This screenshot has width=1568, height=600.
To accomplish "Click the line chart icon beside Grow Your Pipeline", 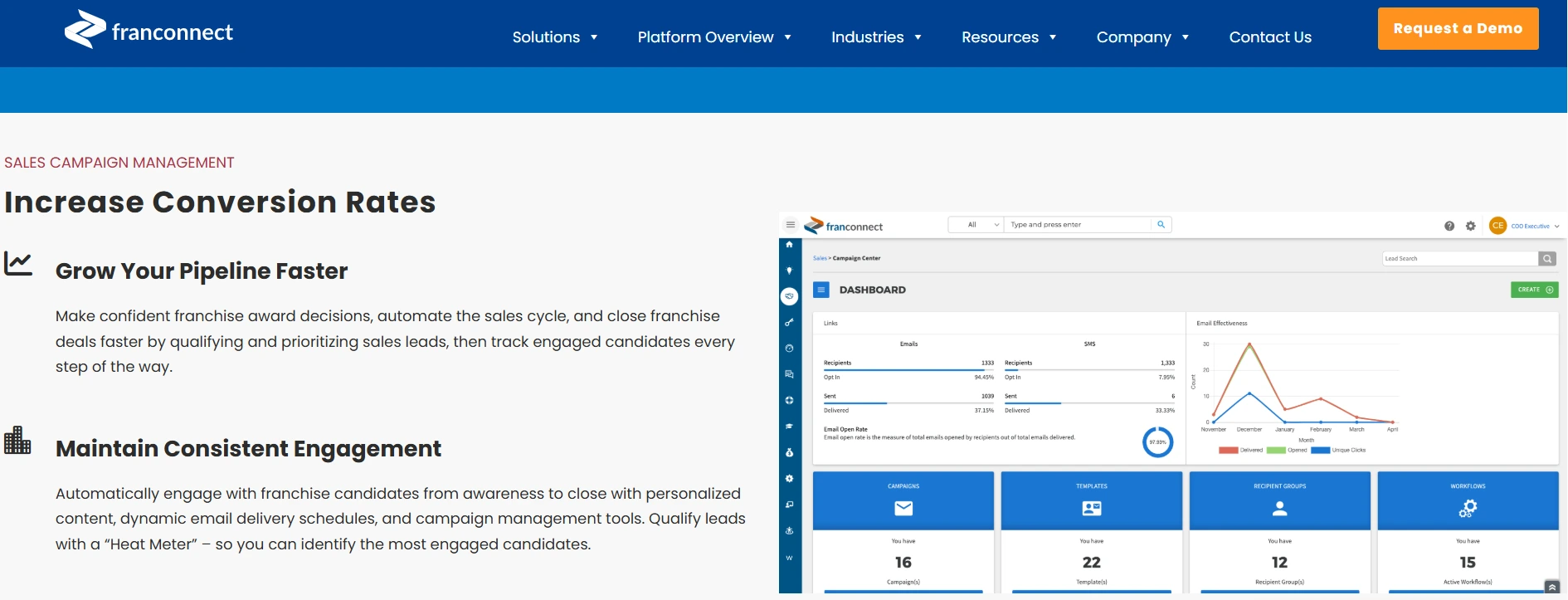I will (18, 263).
